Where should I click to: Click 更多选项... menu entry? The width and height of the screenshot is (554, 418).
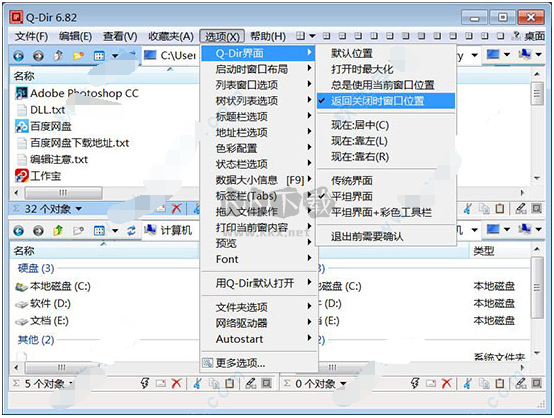pyautogui.click(x=259, y=363)
